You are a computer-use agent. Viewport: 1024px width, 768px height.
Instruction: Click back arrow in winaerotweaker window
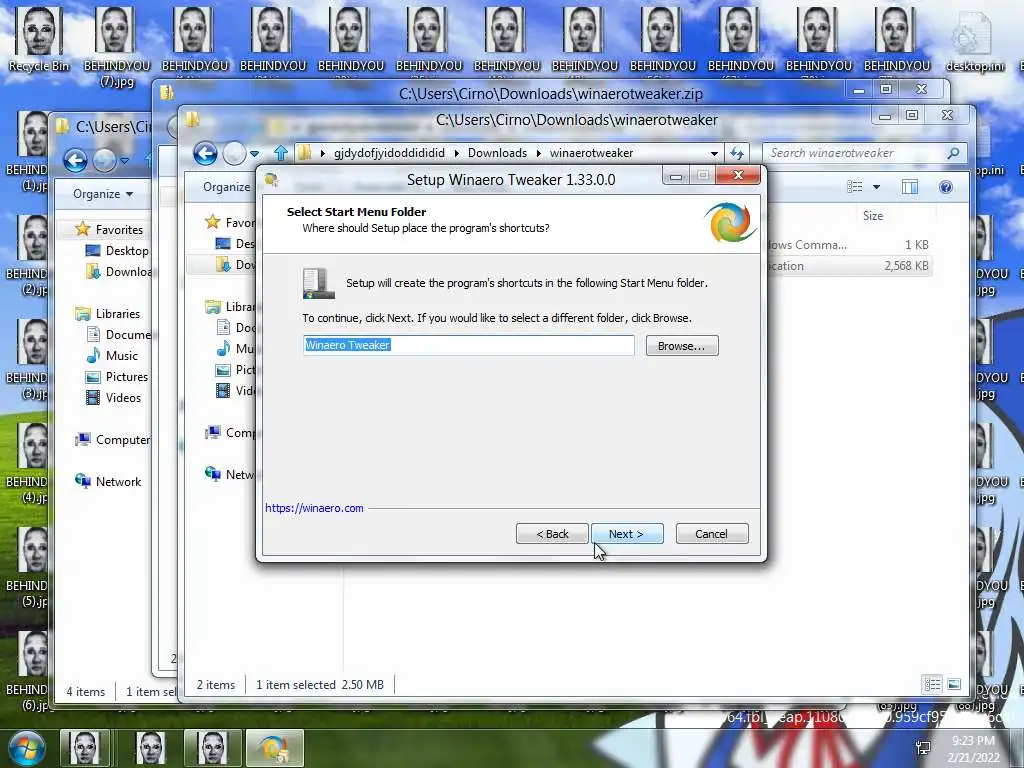click(x=205, y=153)
